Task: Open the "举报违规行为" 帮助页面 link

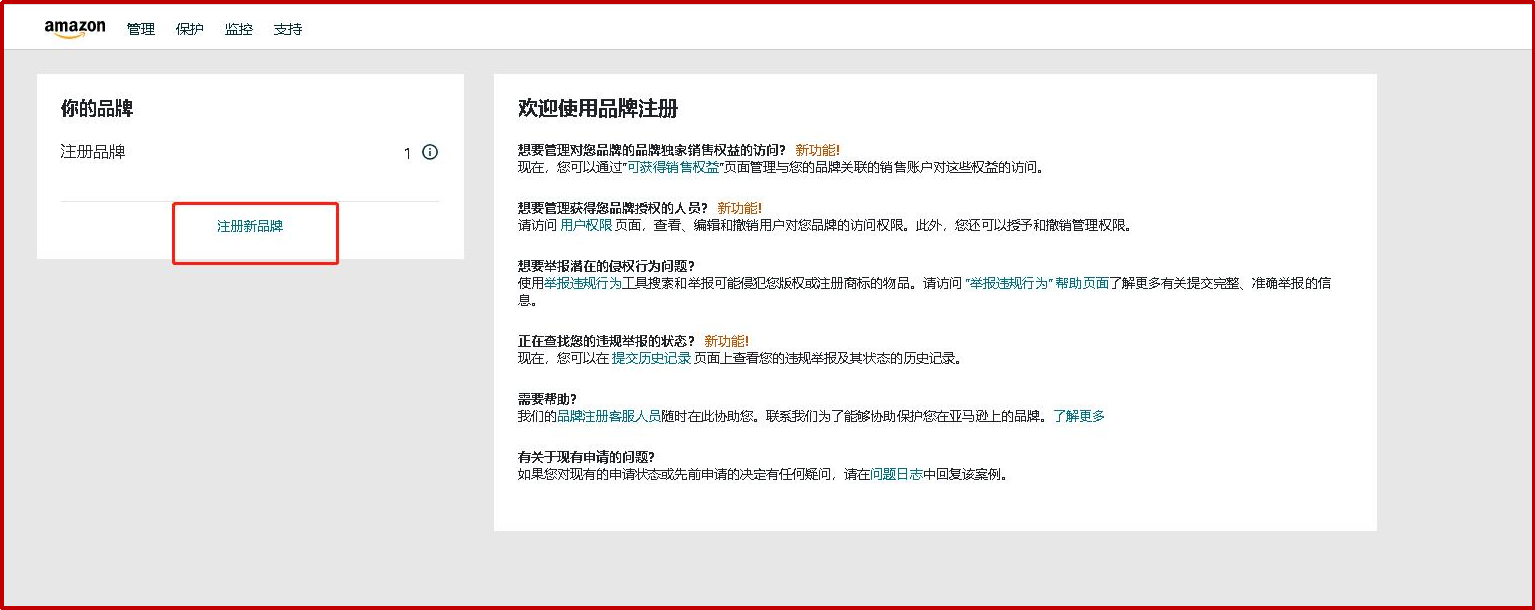Action: tap(1037, 283)
